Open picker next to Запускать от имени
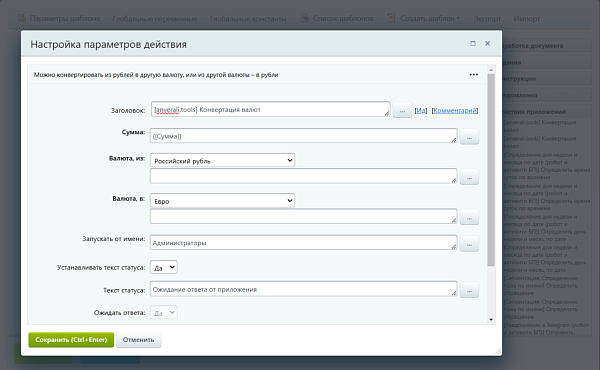The width and height of the screenshot is (600, 370). point(469,244)
